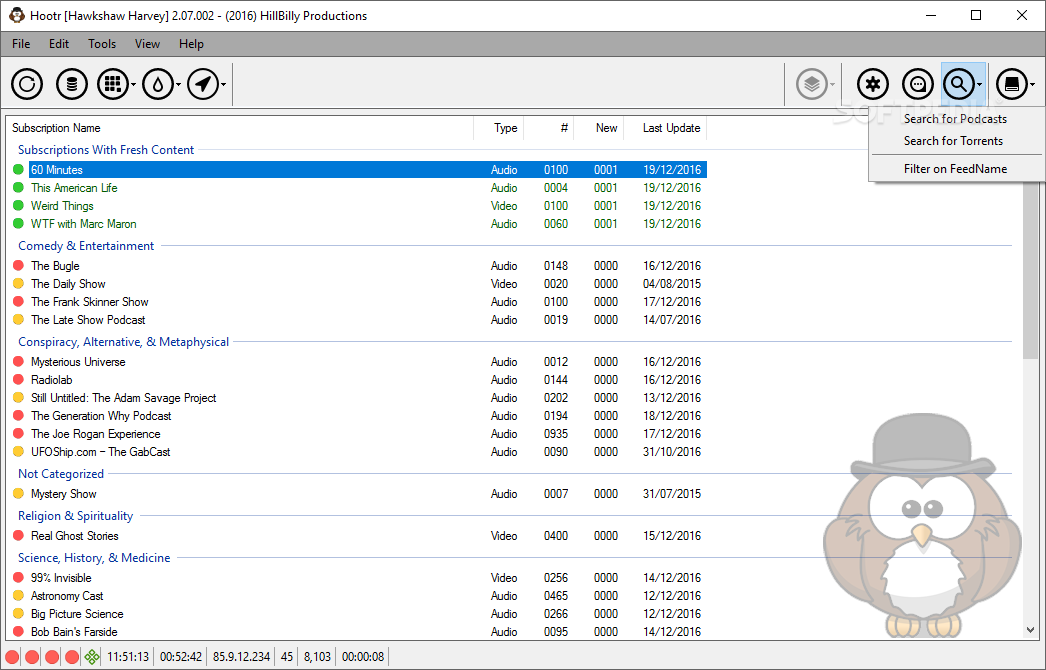
Task: Open the View menu
Action: [x=147, y=44]
